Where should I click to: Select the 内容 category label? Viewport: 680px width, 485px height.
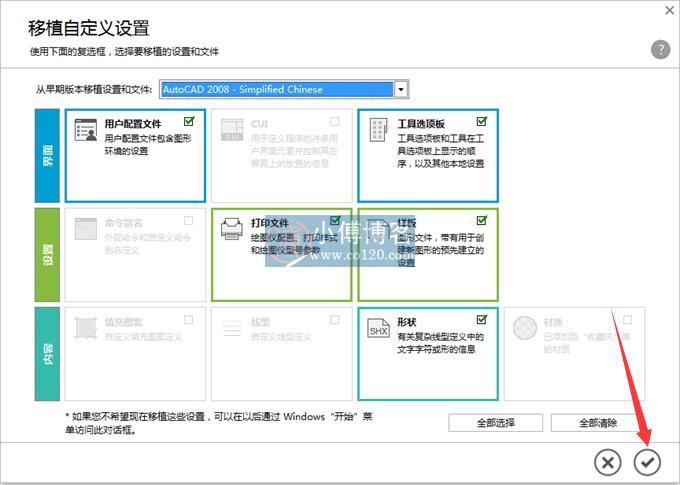tap(47, 354)
